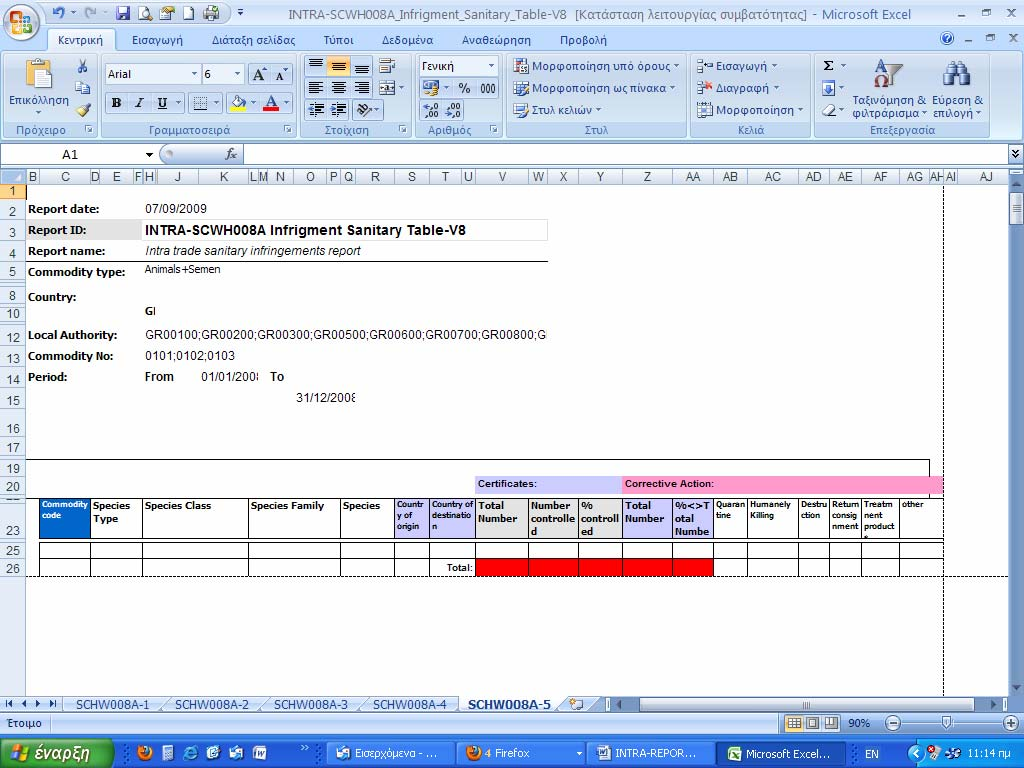Apply comma thousands style
Image resolution: width=1024 pixels, height=768 pixels.
tap(487, 88)
